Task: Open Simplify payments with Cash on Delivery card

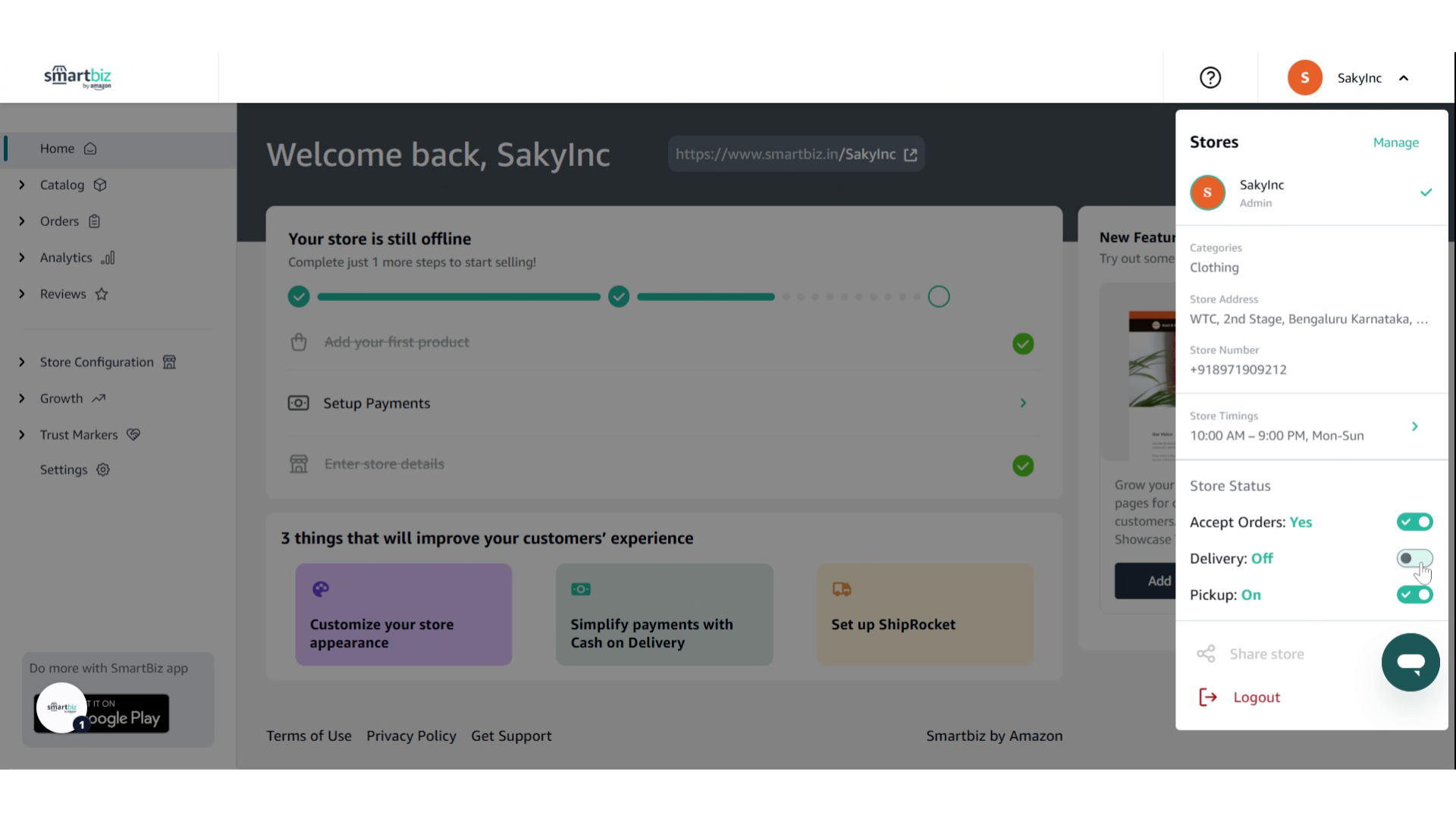Action: [664, 614]
